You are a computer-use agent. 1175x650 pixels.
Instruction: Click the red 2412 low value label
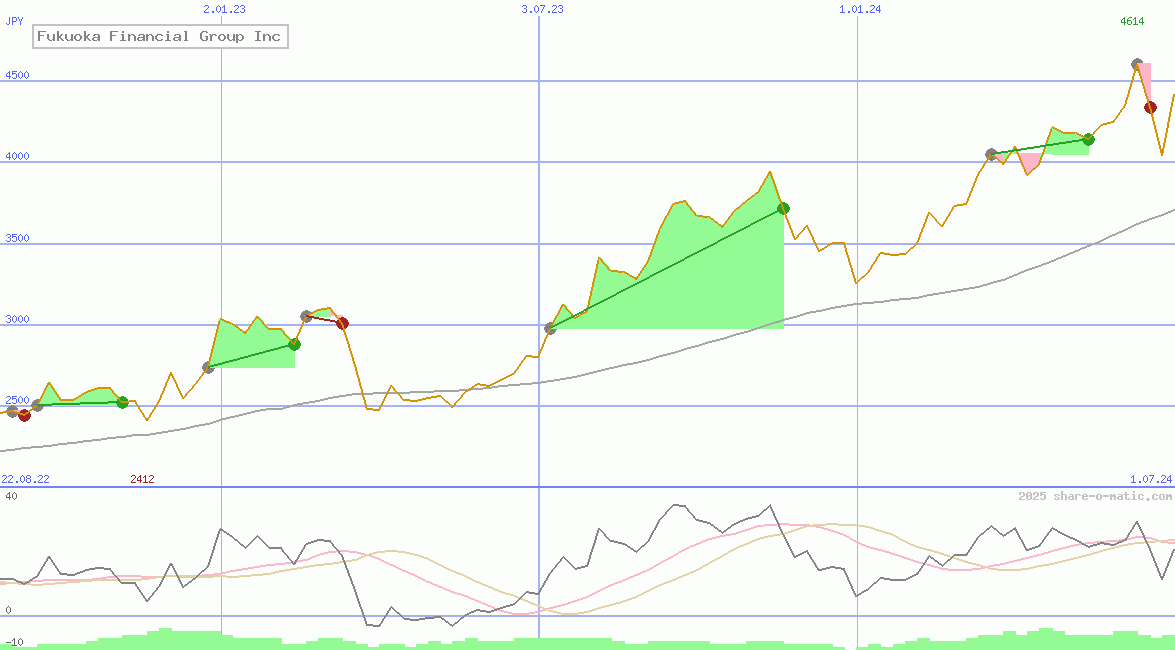[142, 479]
